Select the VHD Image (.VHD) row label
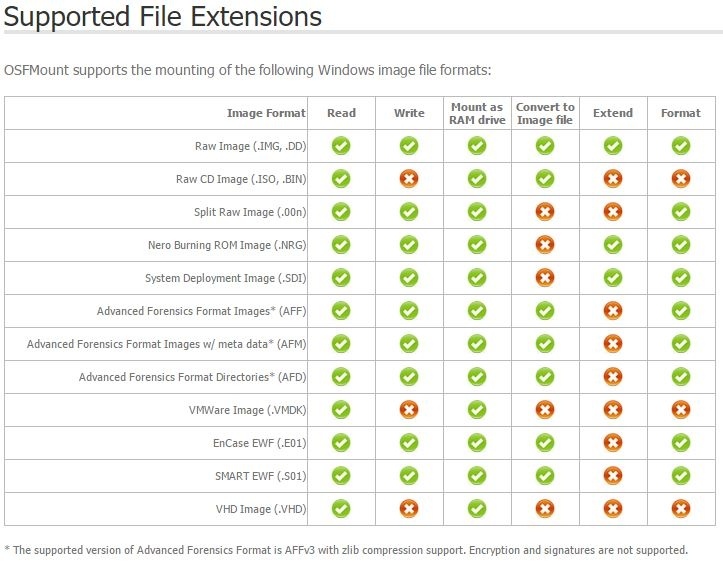The width and height of the screenshot is (723, 564). (261, 509)
